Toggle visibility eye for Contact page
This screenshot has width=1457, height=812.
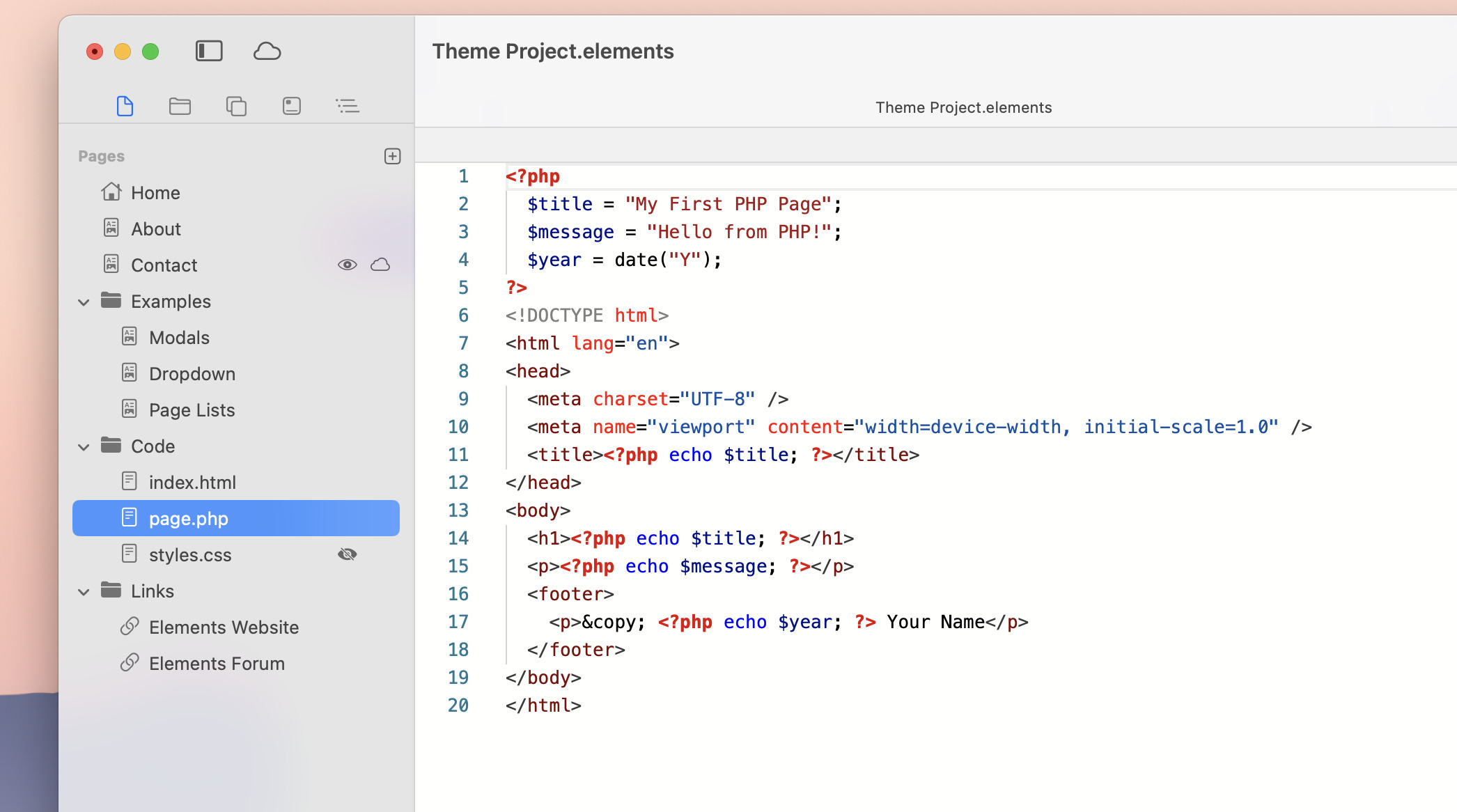click(347, 265)
